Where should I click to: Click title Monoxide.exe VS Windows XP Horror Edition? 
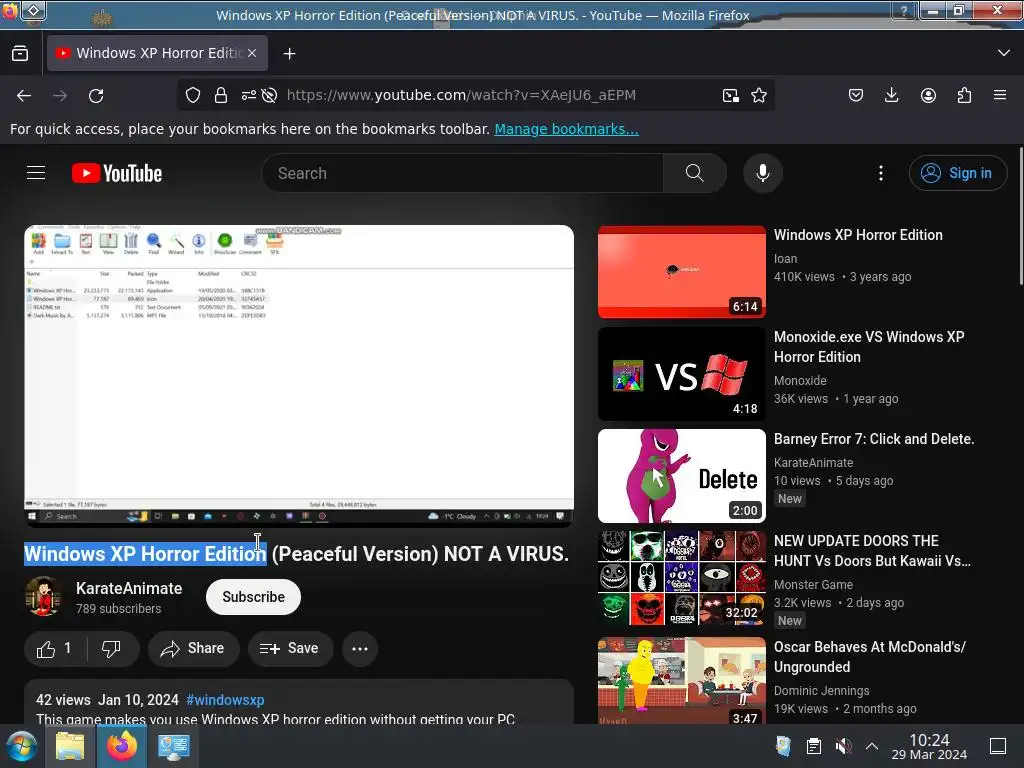[869, 347]
